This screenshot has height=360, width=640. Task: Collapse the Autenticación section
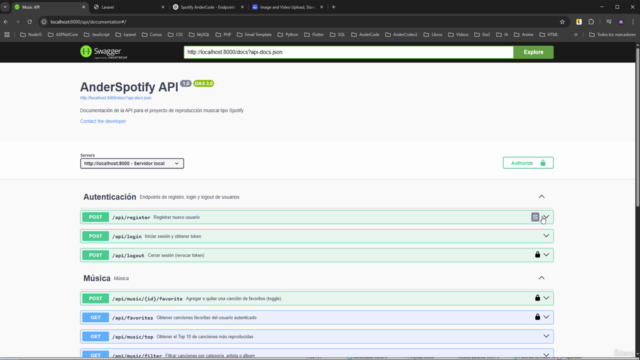(541, 197)
